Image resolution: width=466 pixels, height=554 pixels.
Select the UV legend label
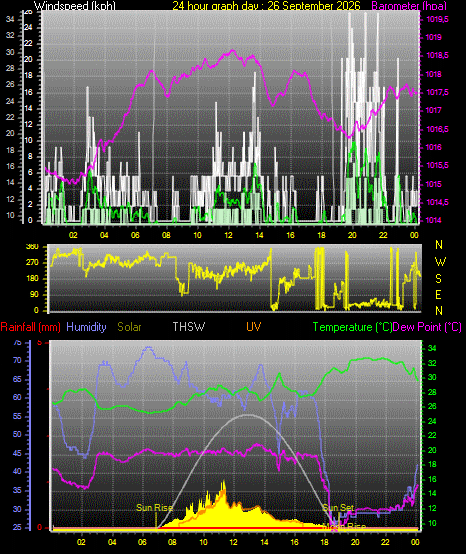tap(254, 327)
